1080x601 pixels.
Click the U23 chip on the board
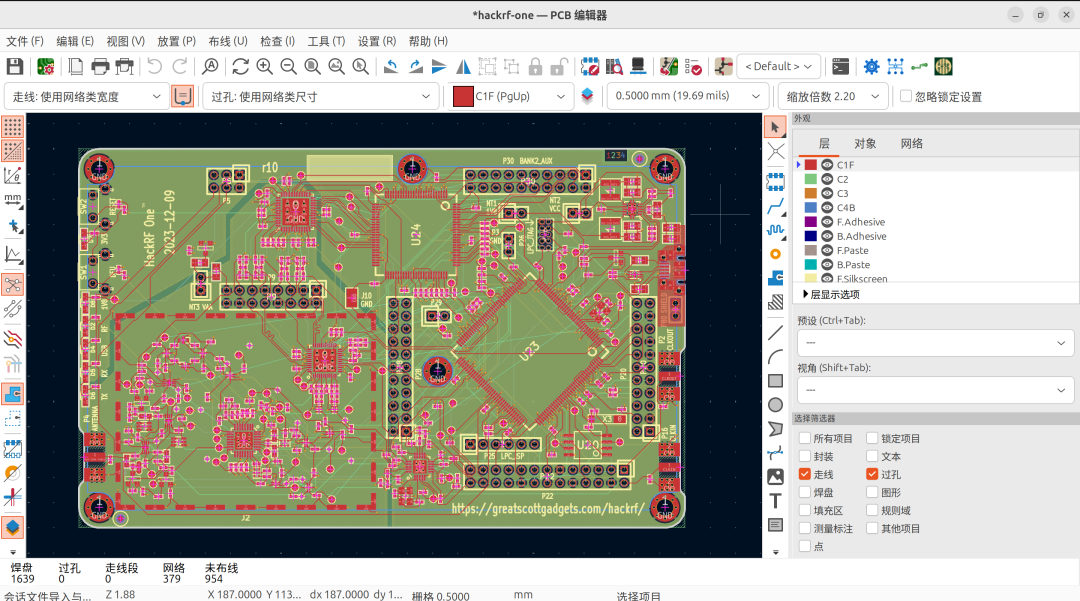[530, 352]
